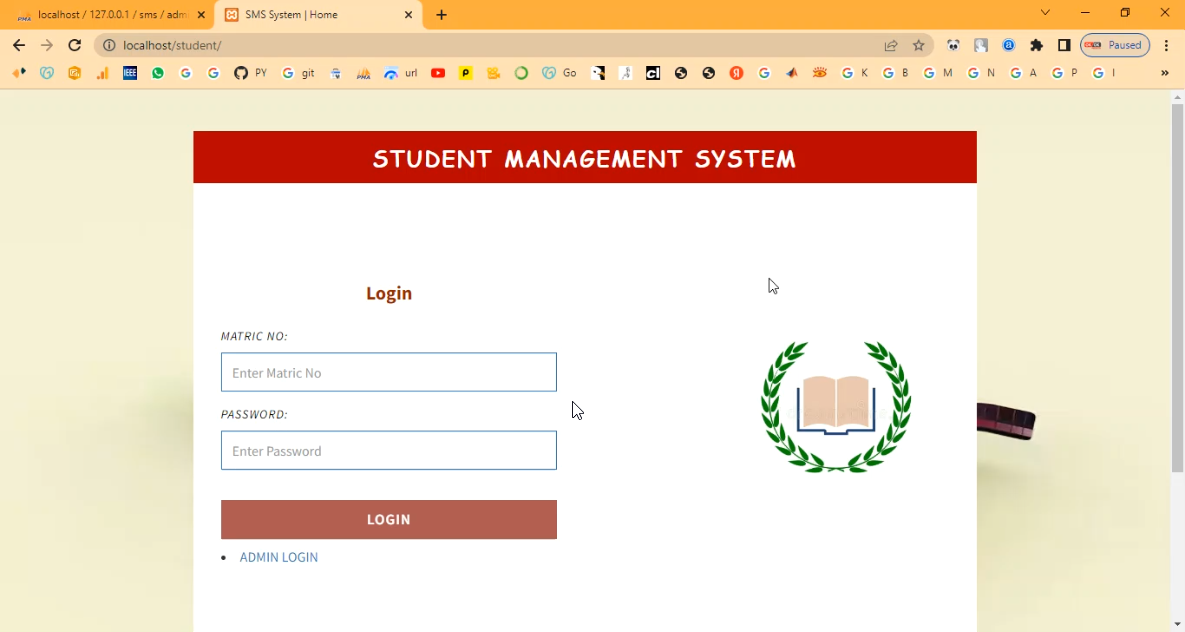Reload the page
Screen dimensions: 1185x632
74,45
